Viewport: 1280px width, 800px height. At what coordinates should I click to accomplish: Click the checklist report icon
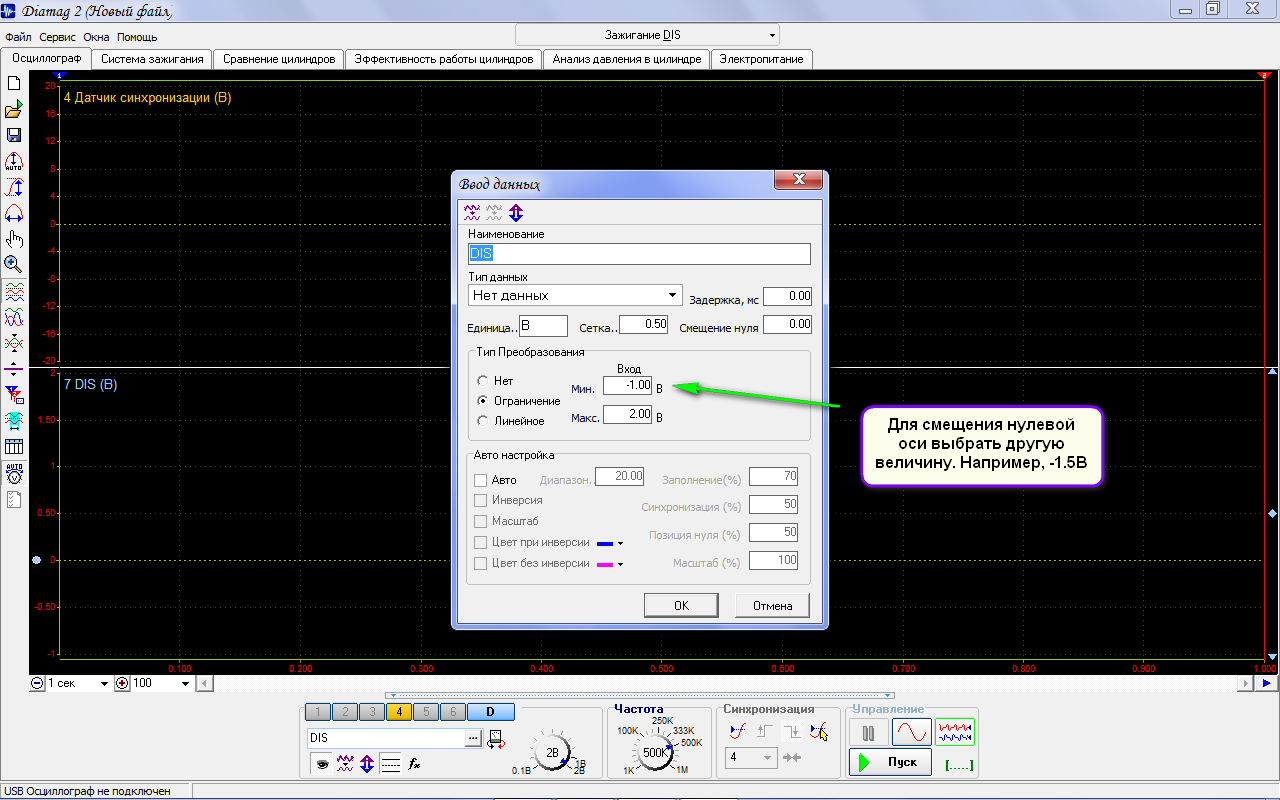pos(14,498)
